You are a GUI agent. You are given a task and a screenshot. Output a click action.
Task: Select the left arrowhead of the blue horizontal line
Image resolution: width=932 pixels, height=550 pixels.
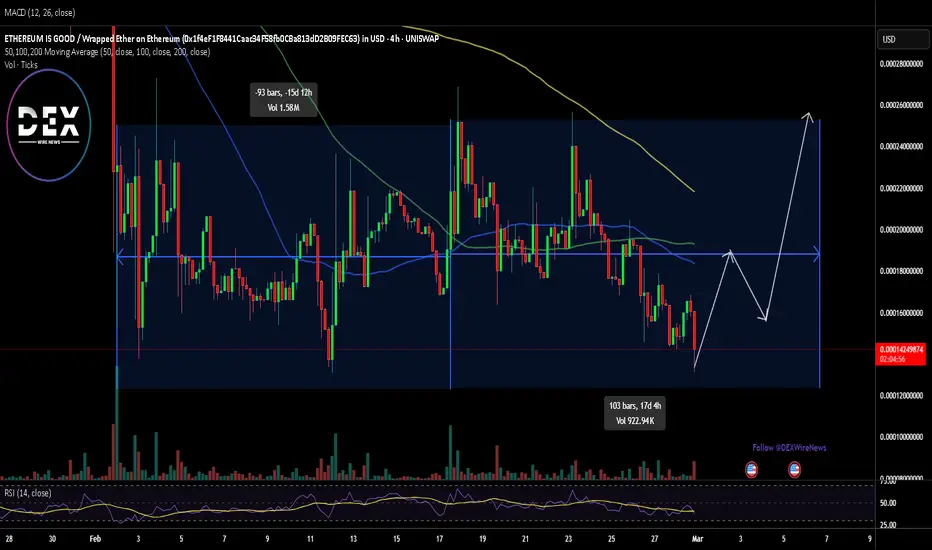pyautogui.click(x=120, y=257)
